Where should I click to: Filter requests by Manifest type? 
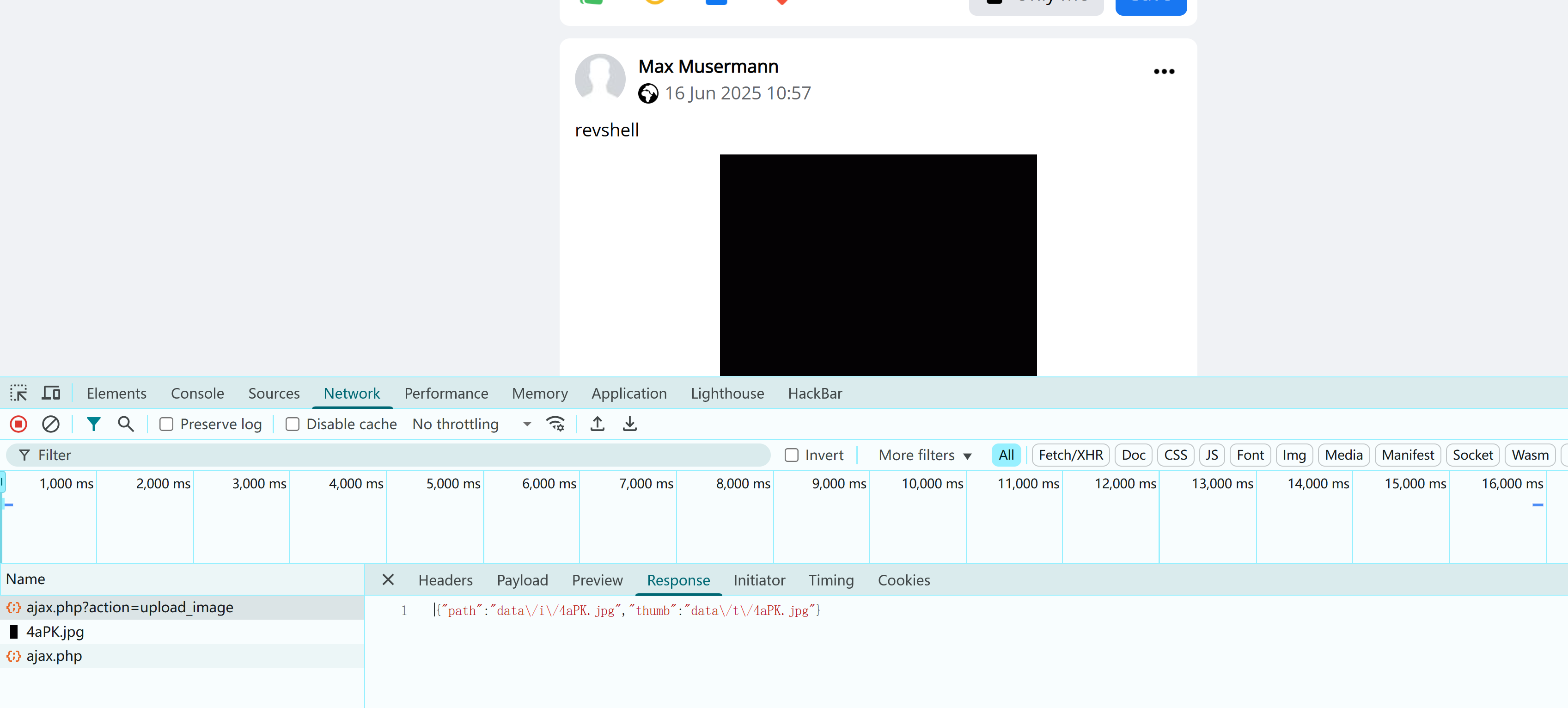1407,455
